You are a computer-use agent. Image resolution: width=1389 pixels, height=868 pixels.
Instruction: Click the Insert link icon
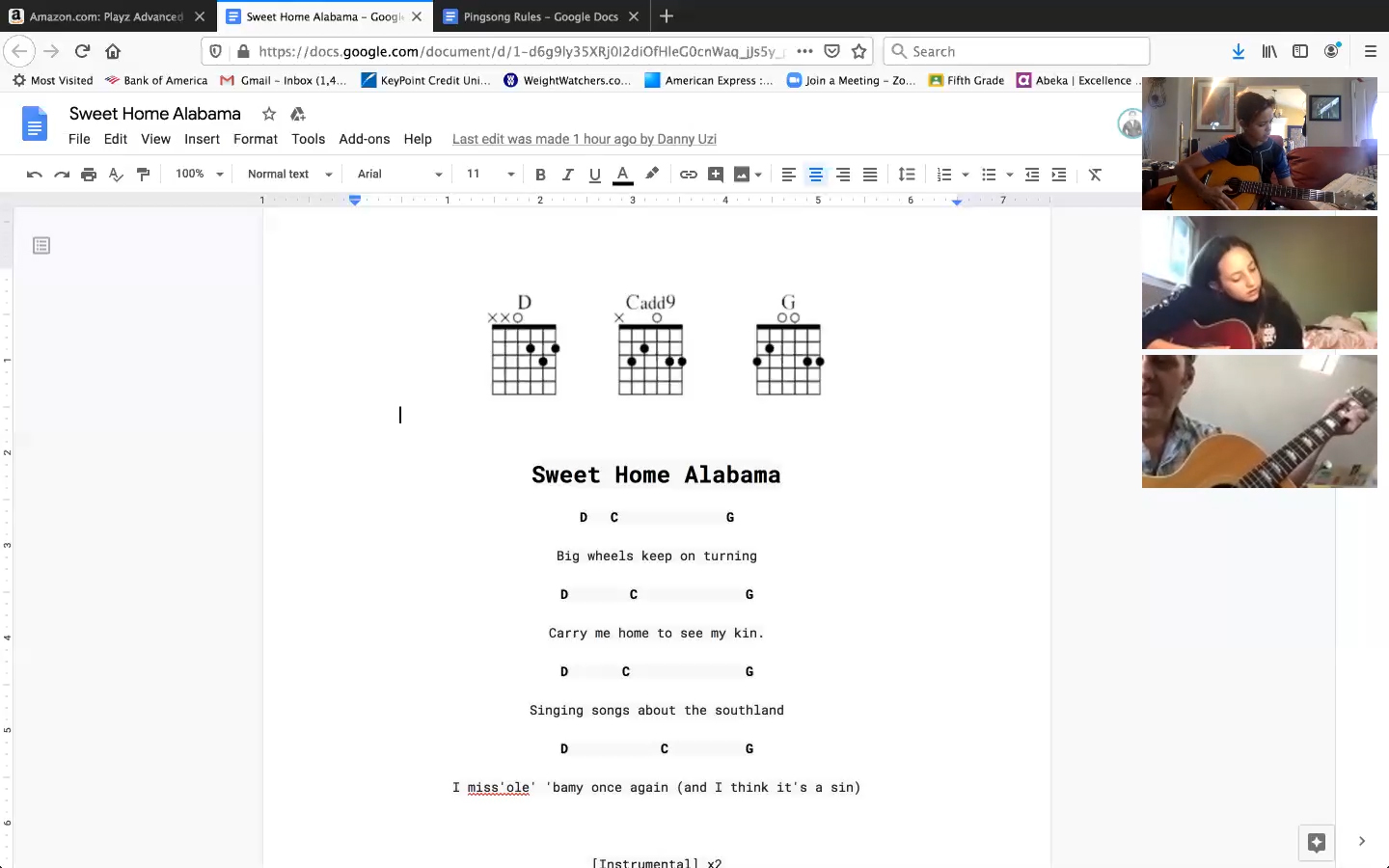pos(688,175)
